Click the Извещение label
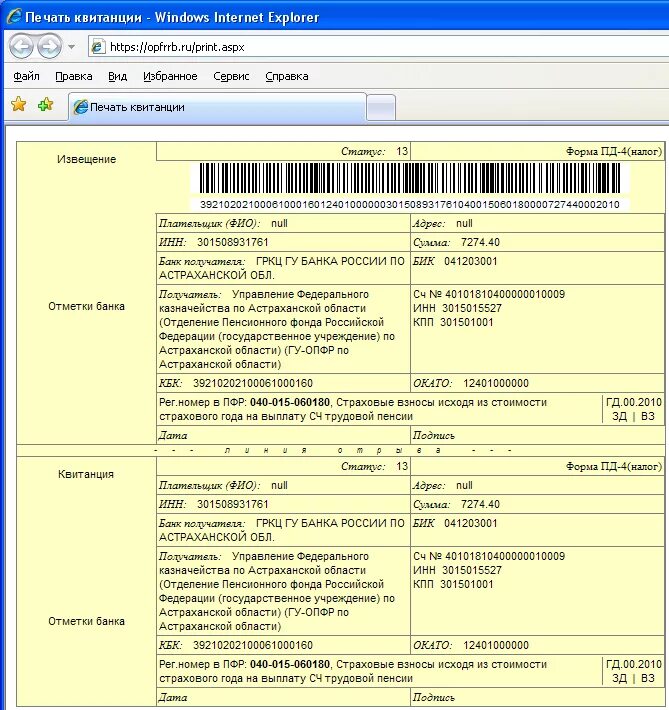Viewport: 669px width, 710px height. coord(87,159)
